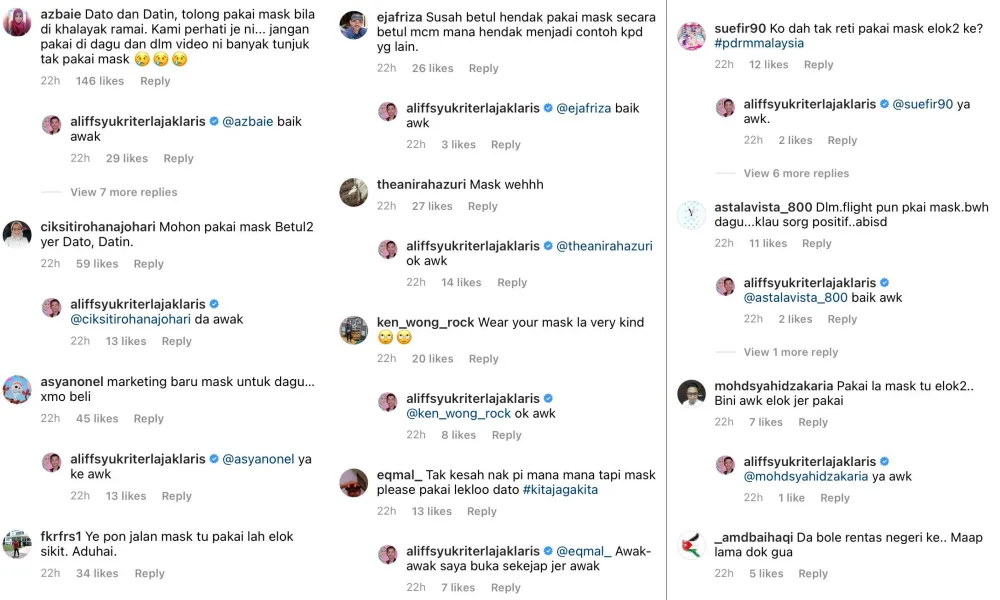Expand View 7 more replies
This screenshot has height=600, width=1000.
[123, 192]
